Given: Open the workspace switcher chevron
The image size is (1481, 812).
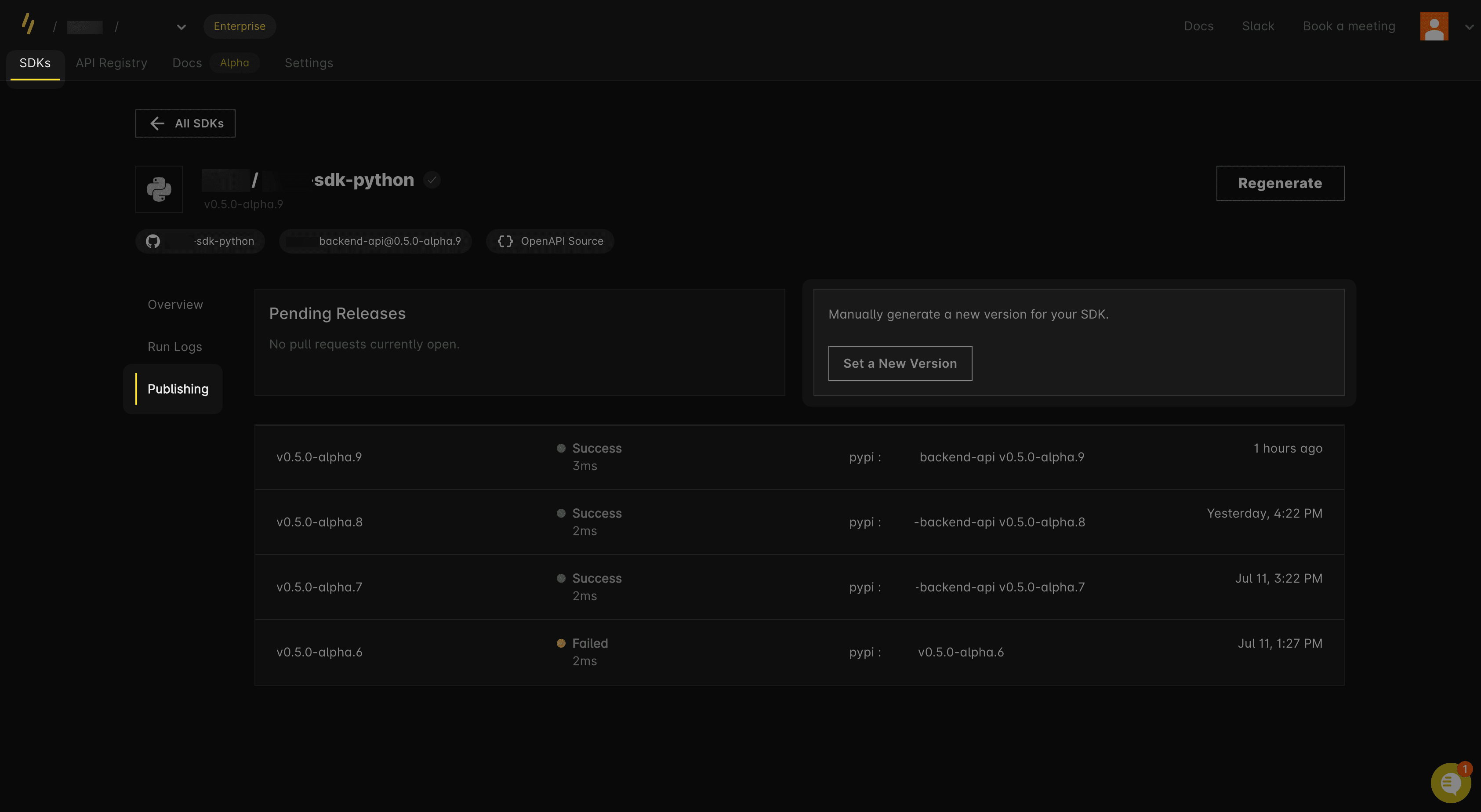Looking at the screenshot, I should pyautogui.click(x=181, y=27).
